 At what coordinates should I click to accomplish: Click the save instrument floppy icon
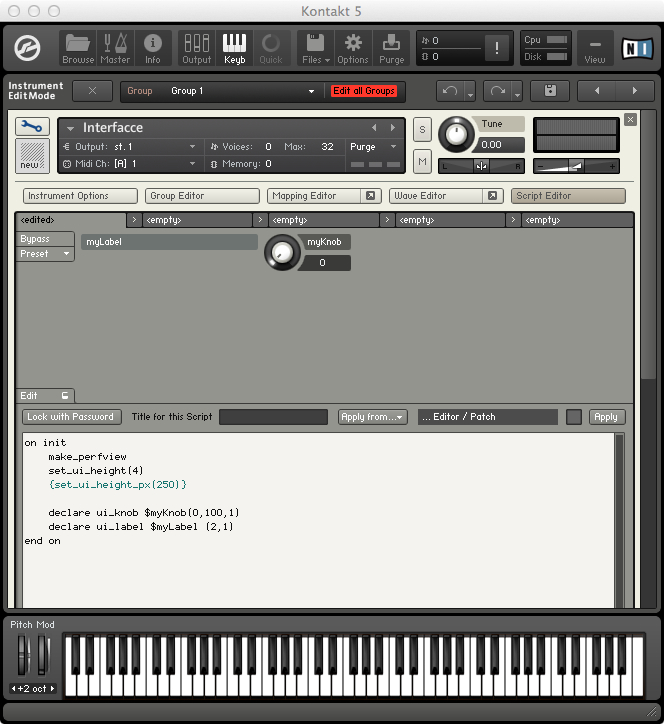point(549,91)
